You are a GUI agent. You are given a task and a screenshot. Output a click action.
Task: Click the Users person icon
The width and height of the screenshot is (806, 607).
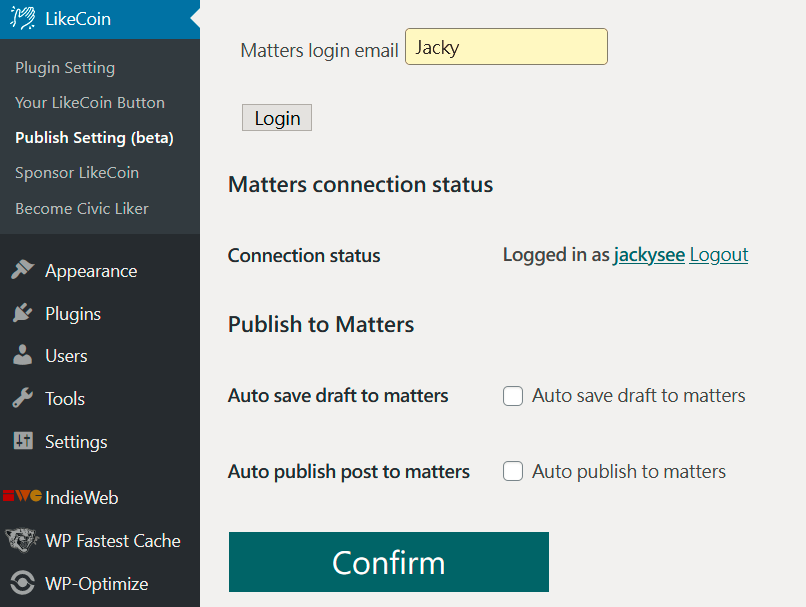point(23,355)
